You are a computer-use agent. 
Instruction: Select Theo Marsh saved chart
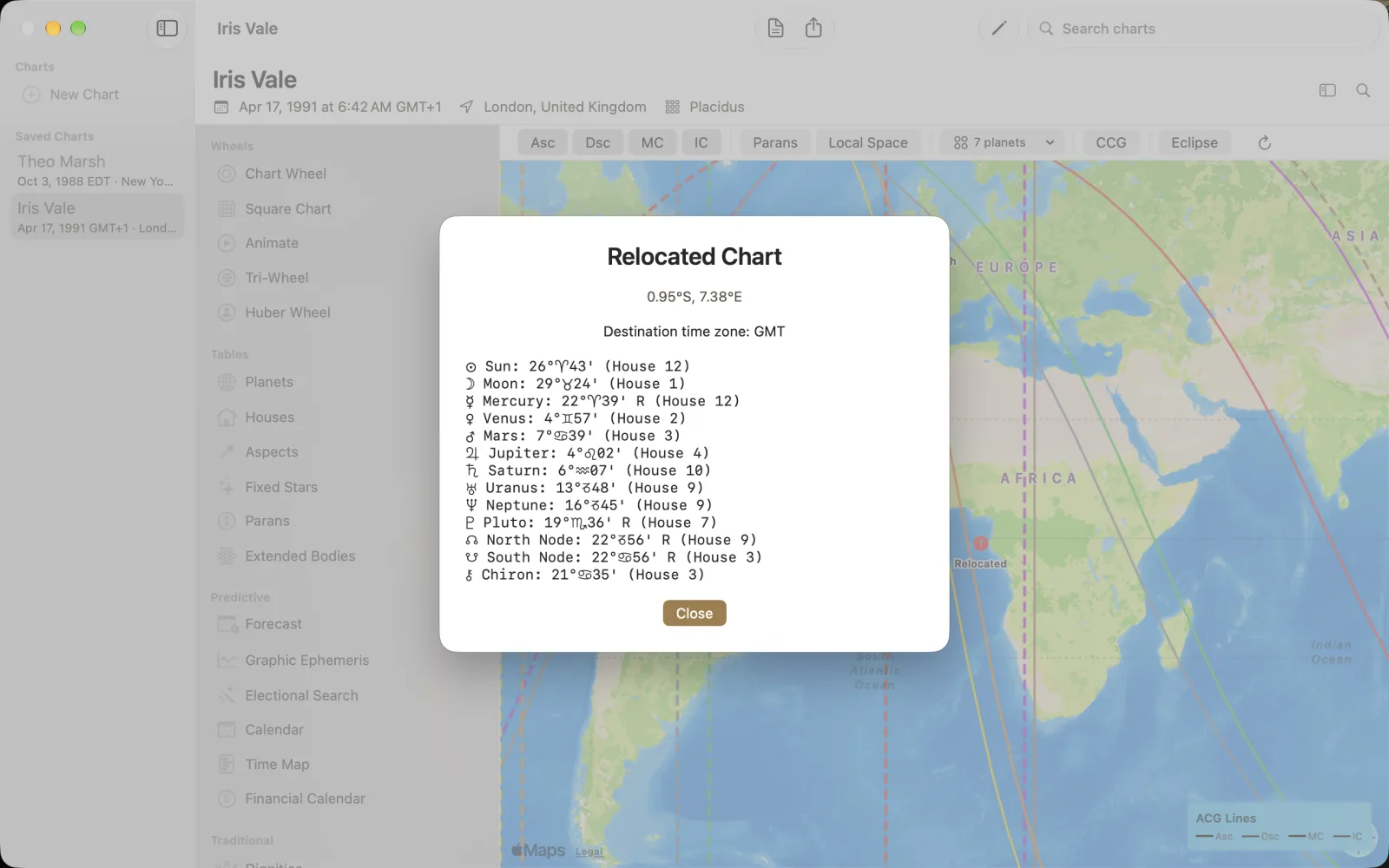[97, 170]
